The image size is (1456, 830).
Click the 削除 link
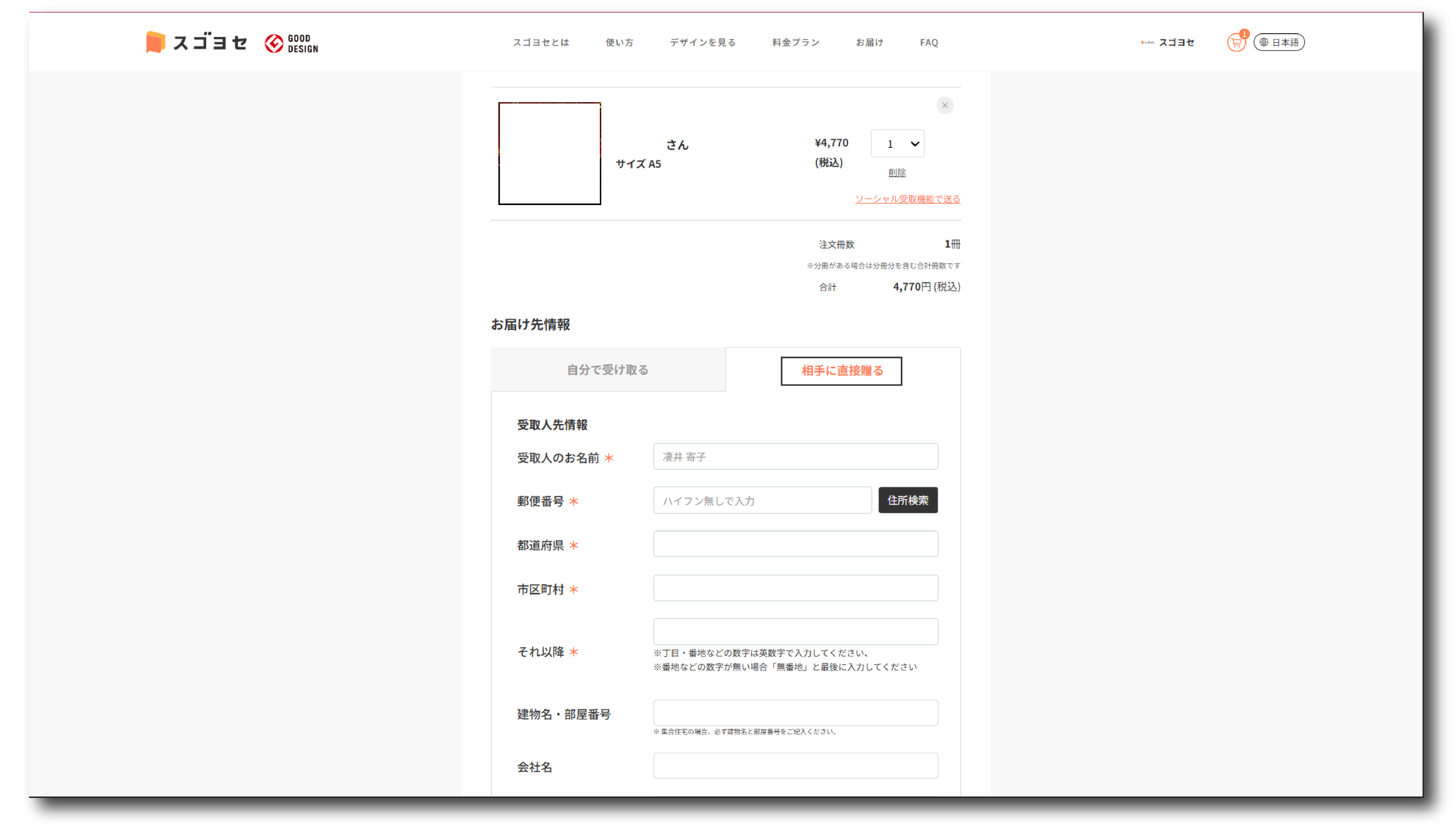pyautogui.click(x=897, y=173)
